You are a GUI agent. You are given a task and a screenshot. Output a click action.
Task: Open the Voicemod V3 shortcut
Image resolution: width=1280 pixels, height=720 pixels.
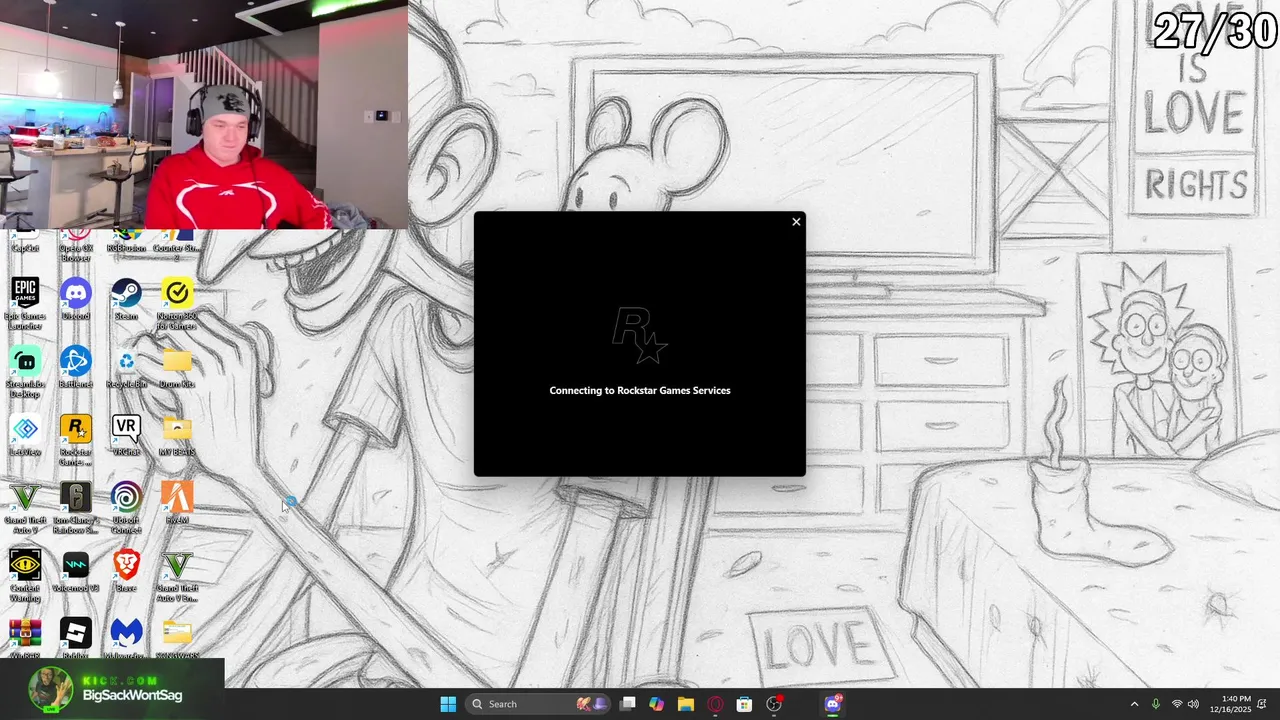point(76,571)
